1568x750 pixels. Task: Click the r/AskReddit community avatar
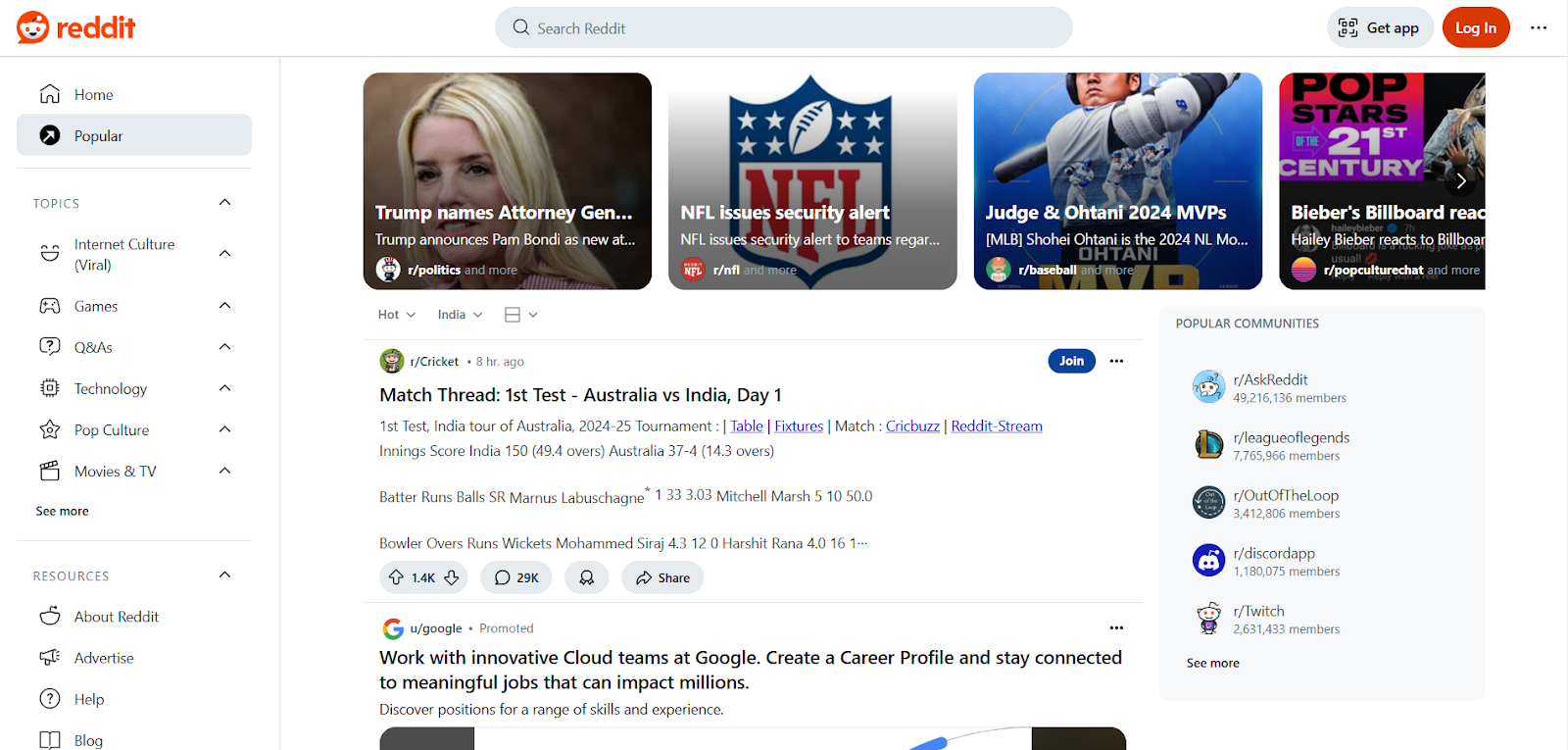click(1208, 387)
